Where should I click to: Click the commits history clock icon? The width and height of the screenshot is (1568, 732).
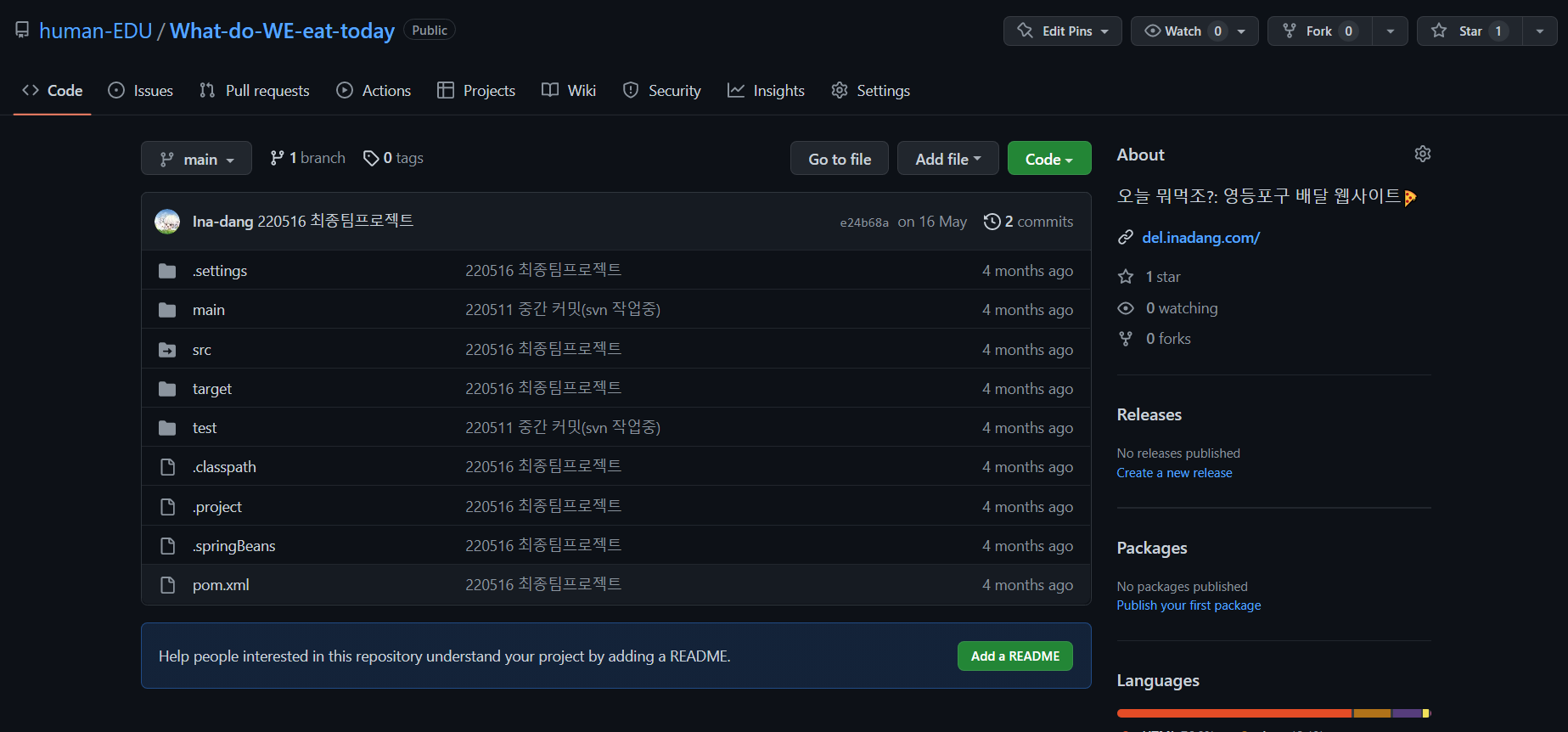point(992,222)
